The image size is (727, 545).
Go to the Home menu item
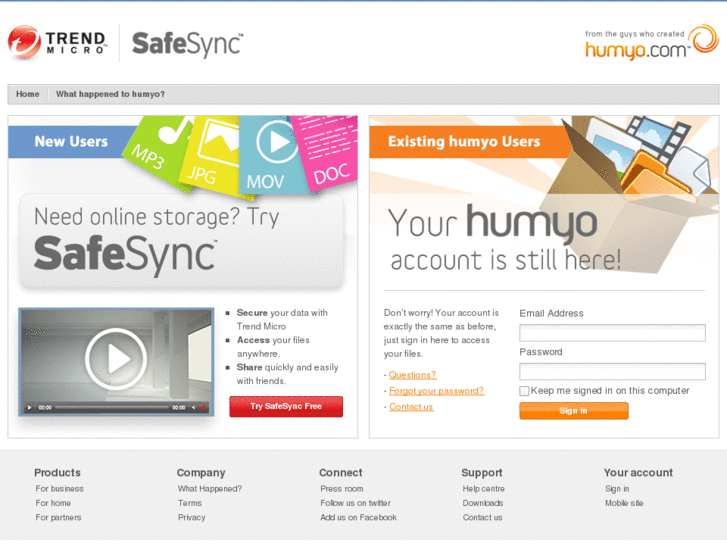[28, 94]
